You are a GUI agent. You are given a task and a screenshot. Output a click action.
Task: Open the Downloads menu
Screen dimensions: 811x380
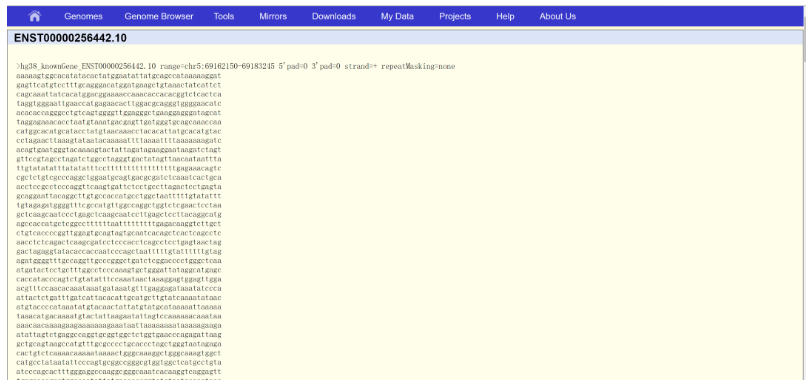(334, 17)
